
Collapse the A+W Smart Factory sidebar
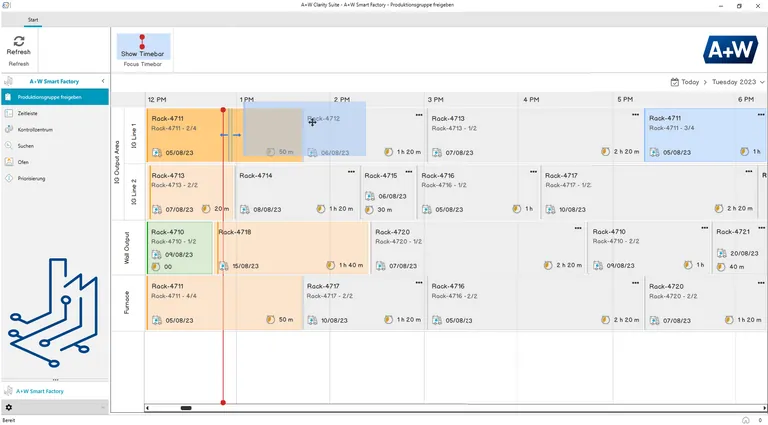[x=104, y=81]
